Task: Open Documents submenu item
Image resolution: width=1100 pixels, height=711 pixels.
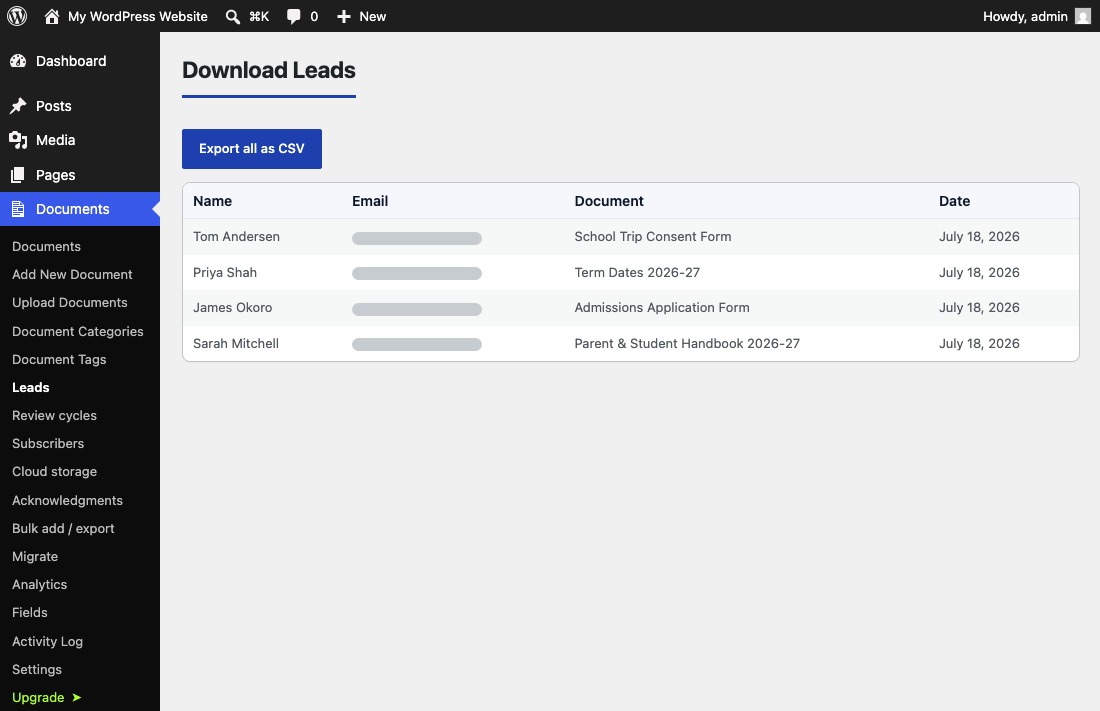Action: [46, 246]
